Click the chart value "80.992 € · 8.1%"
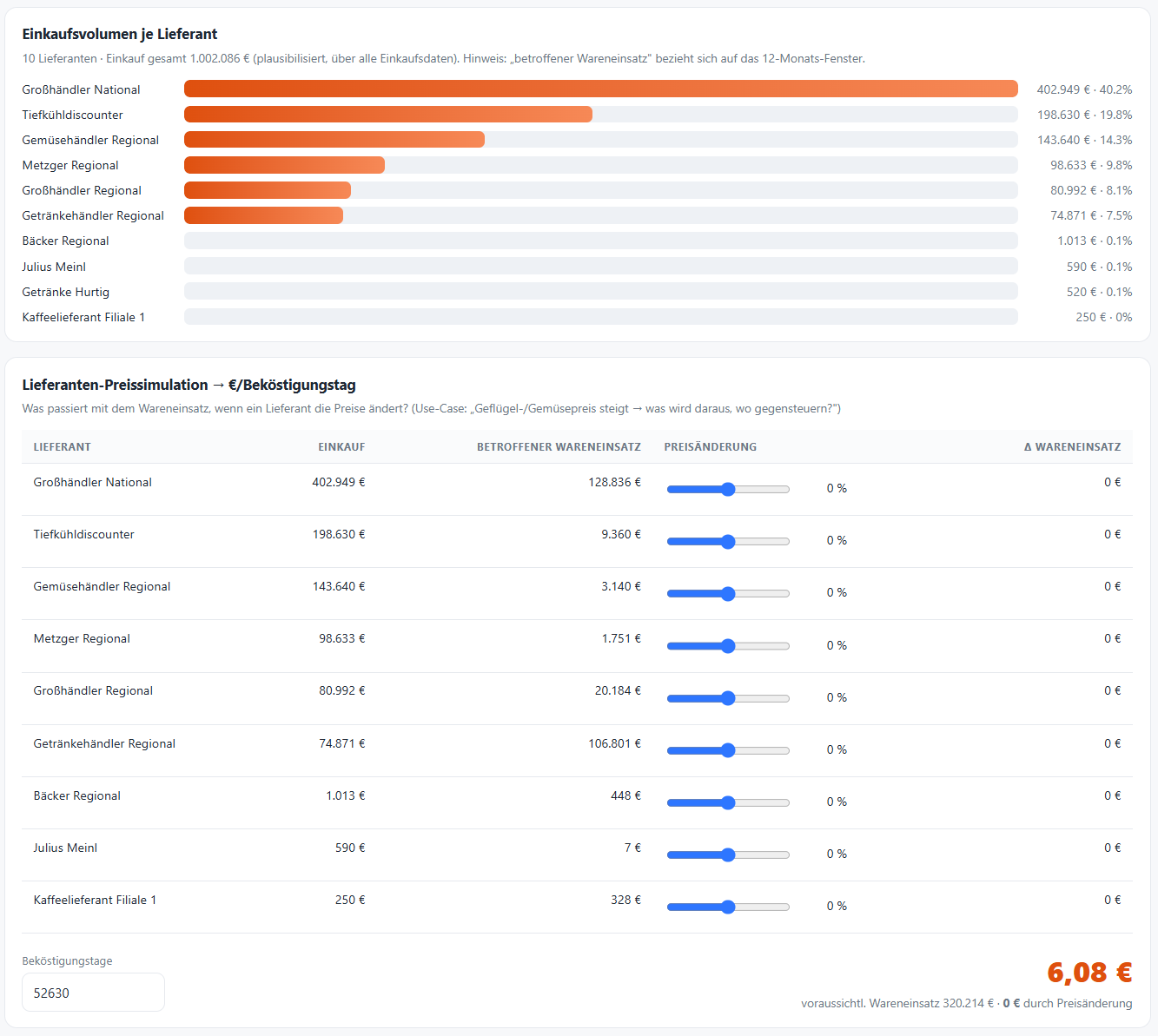This screenshot has width=1158, height=1036. [x=1091, y=190]
